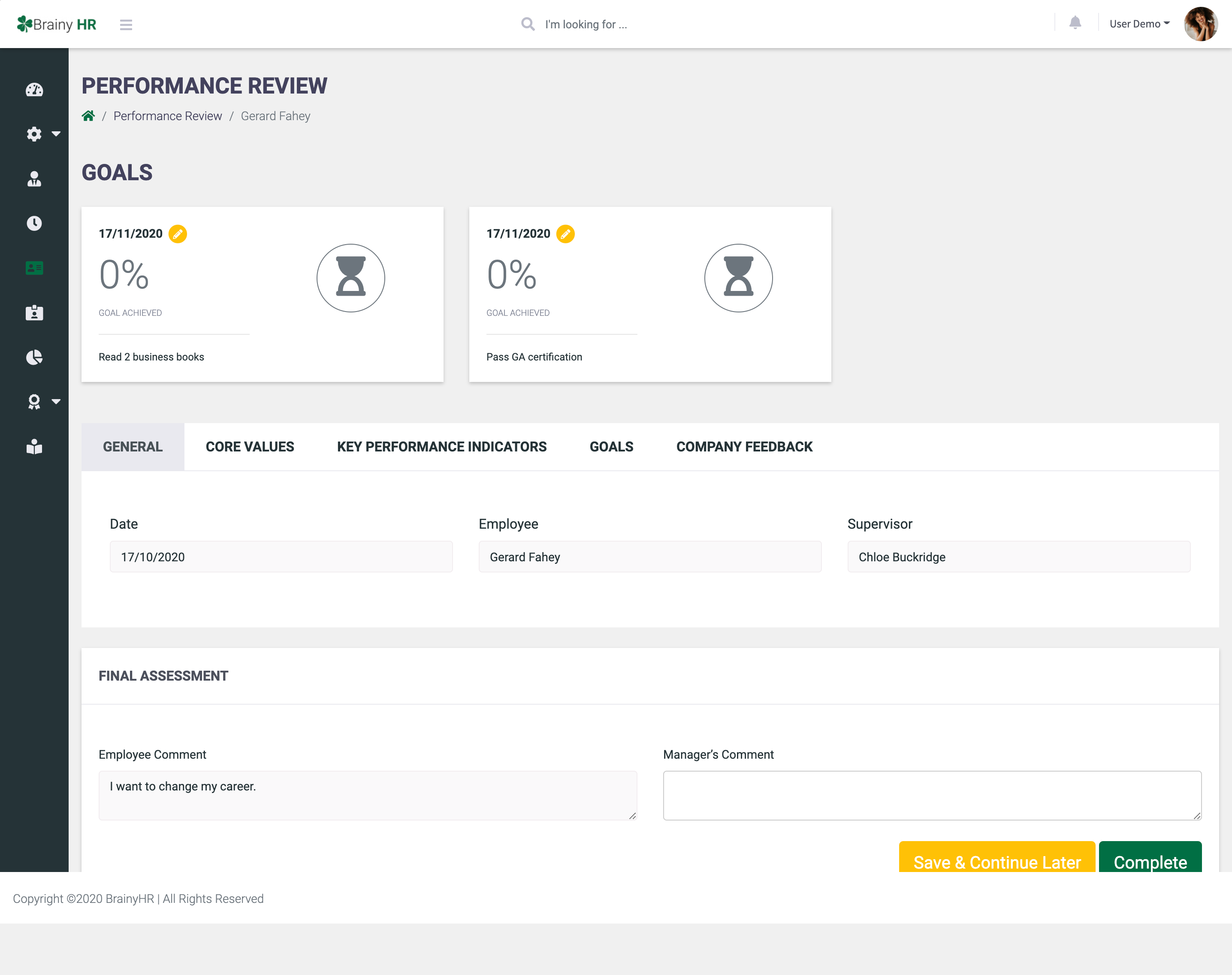Viewport: 1232px width, 975px height.
Task: Open the clipboard badge icon in sidebar
Action: tap(34, 312)
